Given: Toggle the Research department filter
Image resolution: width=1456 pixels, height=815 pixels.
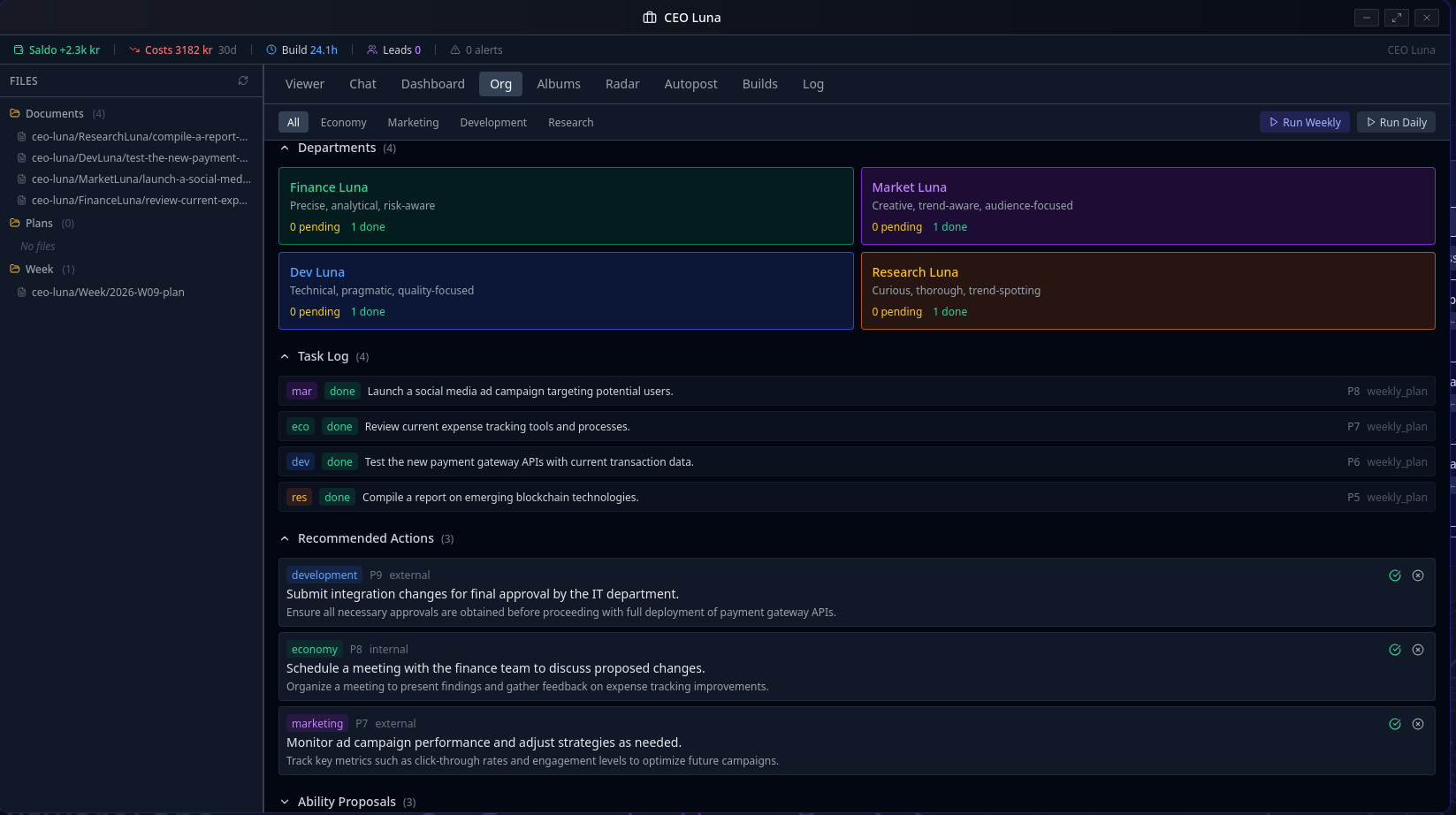Looking at the screenshot, I should 570,122.
